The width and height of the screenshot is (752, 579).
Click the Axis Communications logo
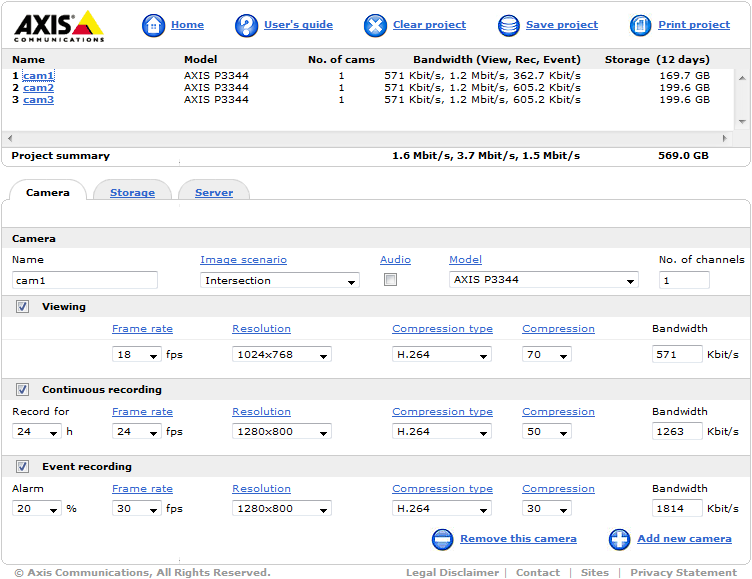coord(58,25)
